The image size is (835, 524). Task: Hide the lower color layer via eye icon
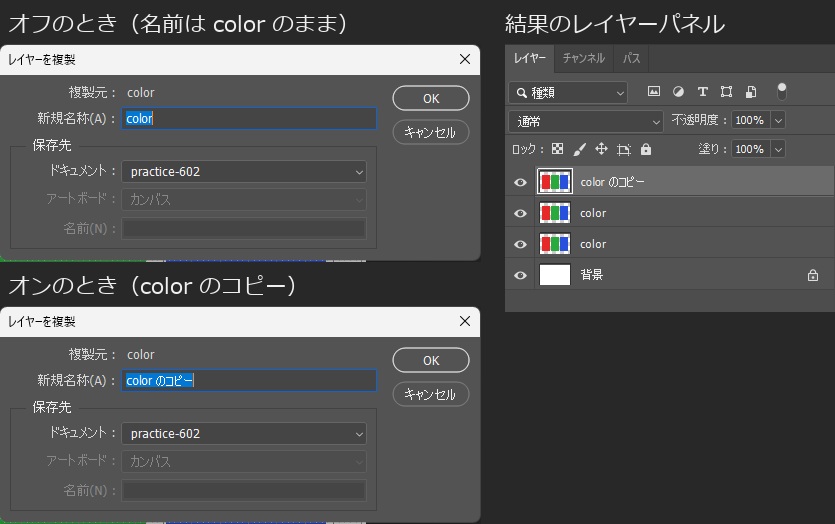click(520, 244)
